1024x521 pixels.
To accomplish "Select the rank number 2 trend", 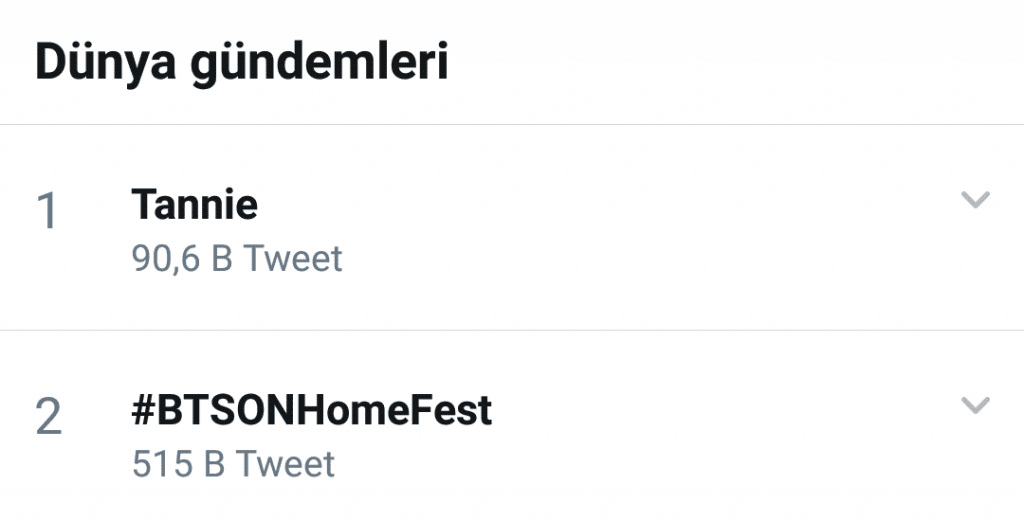I will click(x=48, y=417).
